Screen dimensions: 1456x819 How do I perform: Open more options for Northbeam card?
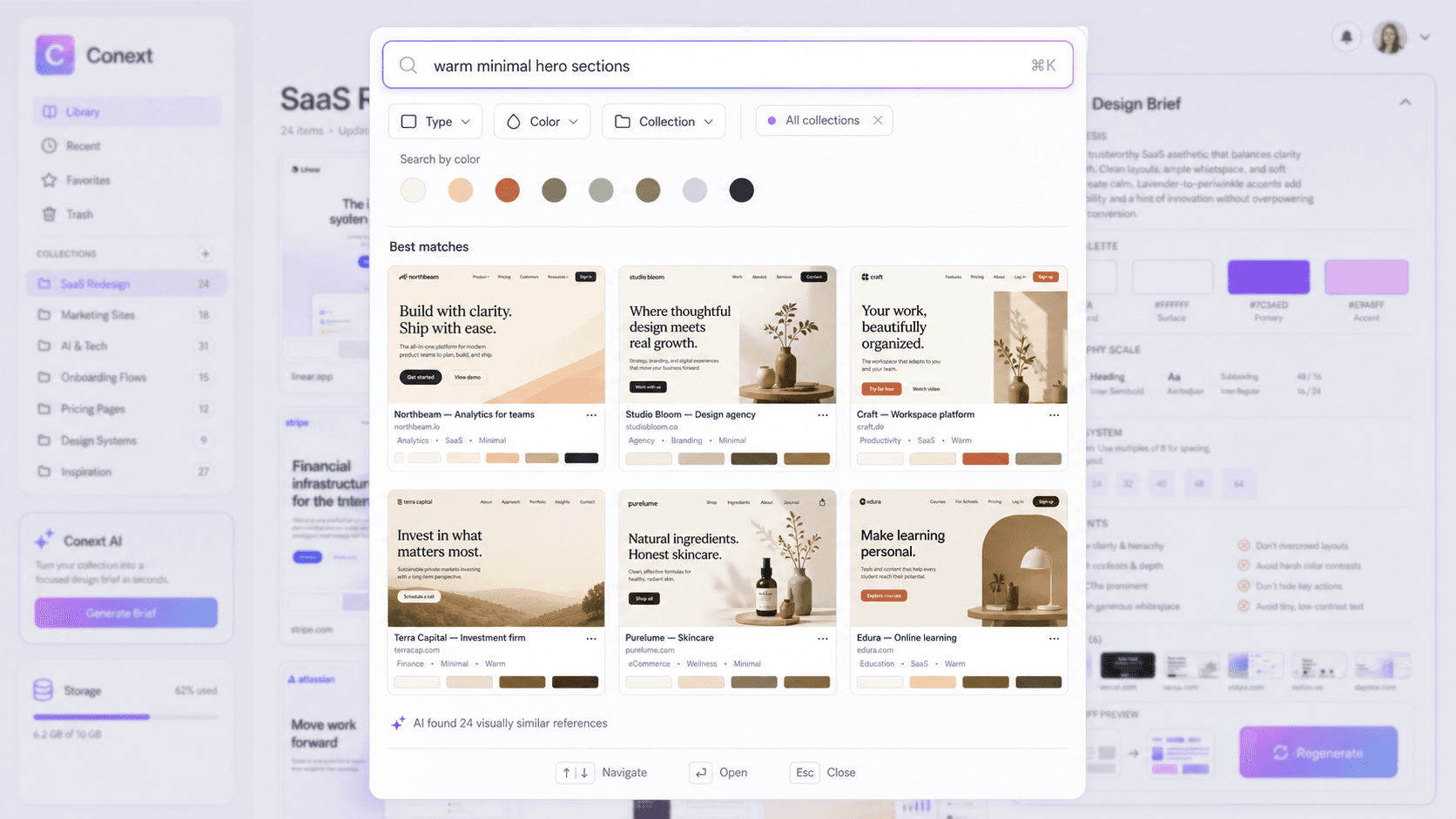[591, 415]
